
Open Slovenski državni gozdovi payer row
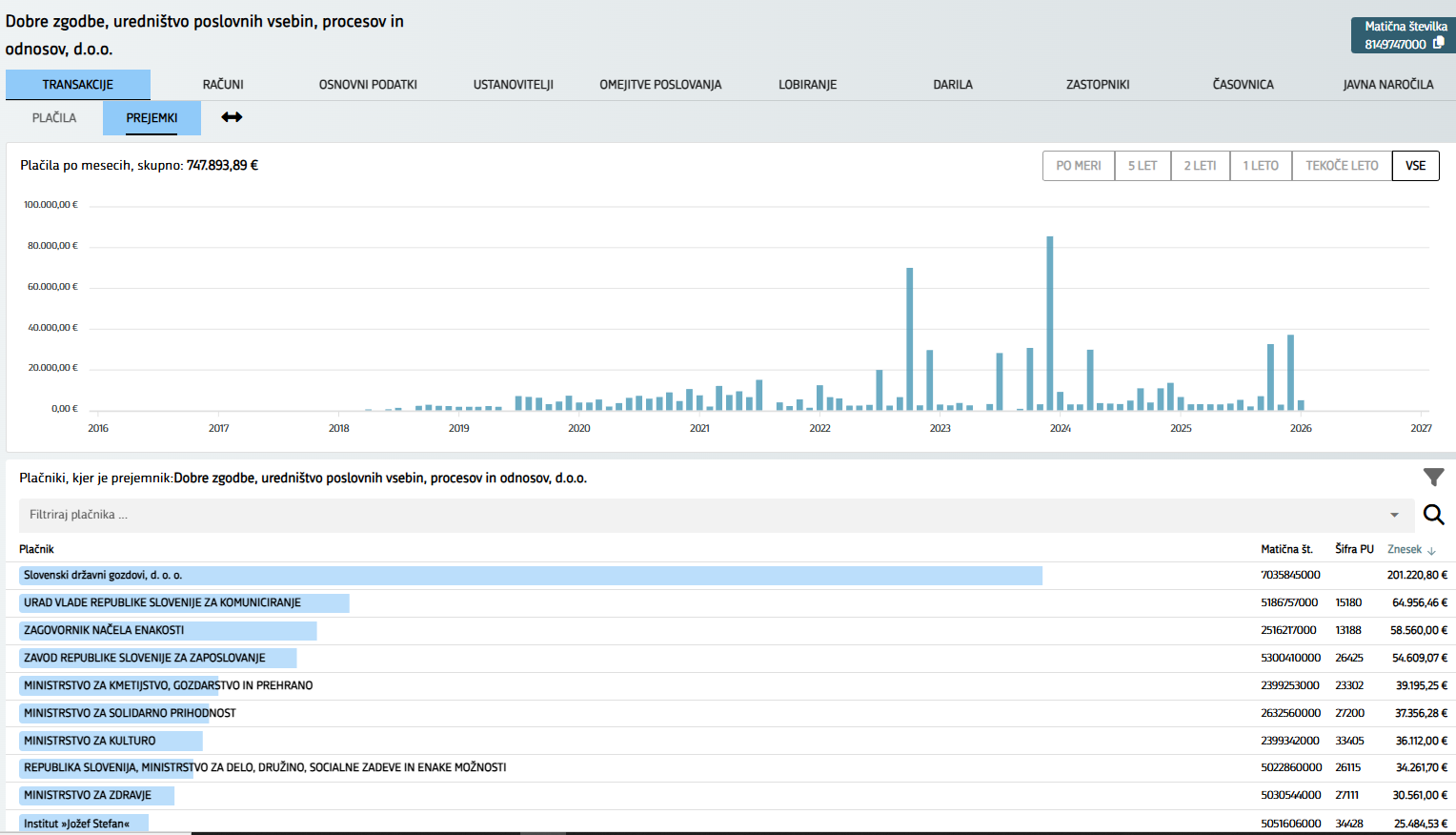pyautogui.click(x=103, y=576)
